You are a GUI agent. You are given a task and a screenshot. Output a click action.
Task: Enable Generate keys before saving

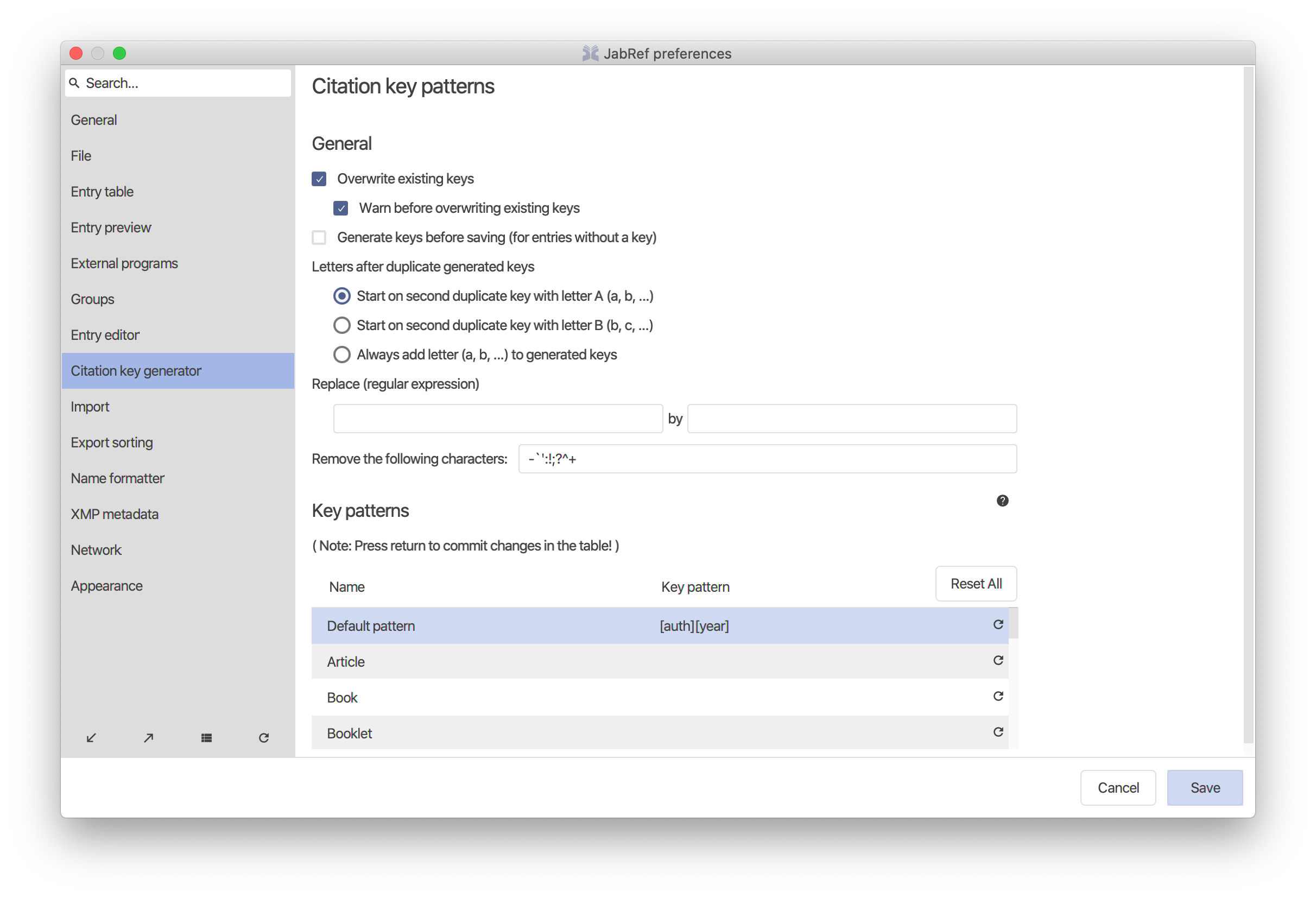pyautogui.click(x=319, y=237)
